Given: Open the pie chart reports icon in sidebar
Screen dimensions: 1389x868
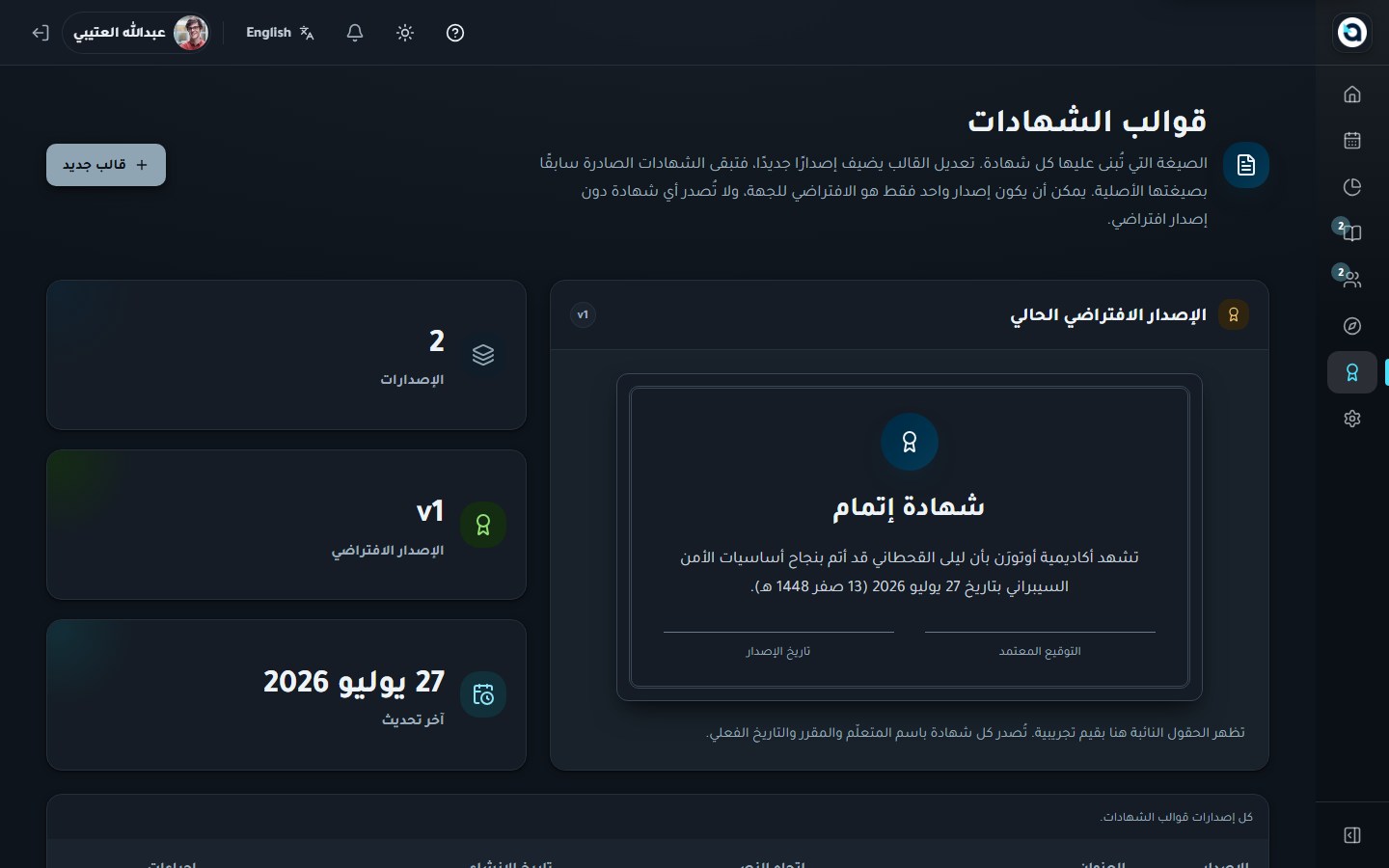Looking at the screenshot, I should tap(1352, 186).
